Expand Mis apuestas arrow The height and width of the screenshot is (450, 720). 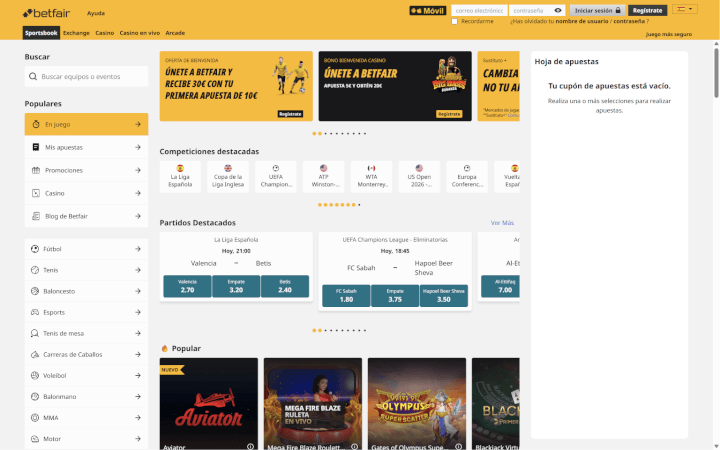[x=138, y=147]
